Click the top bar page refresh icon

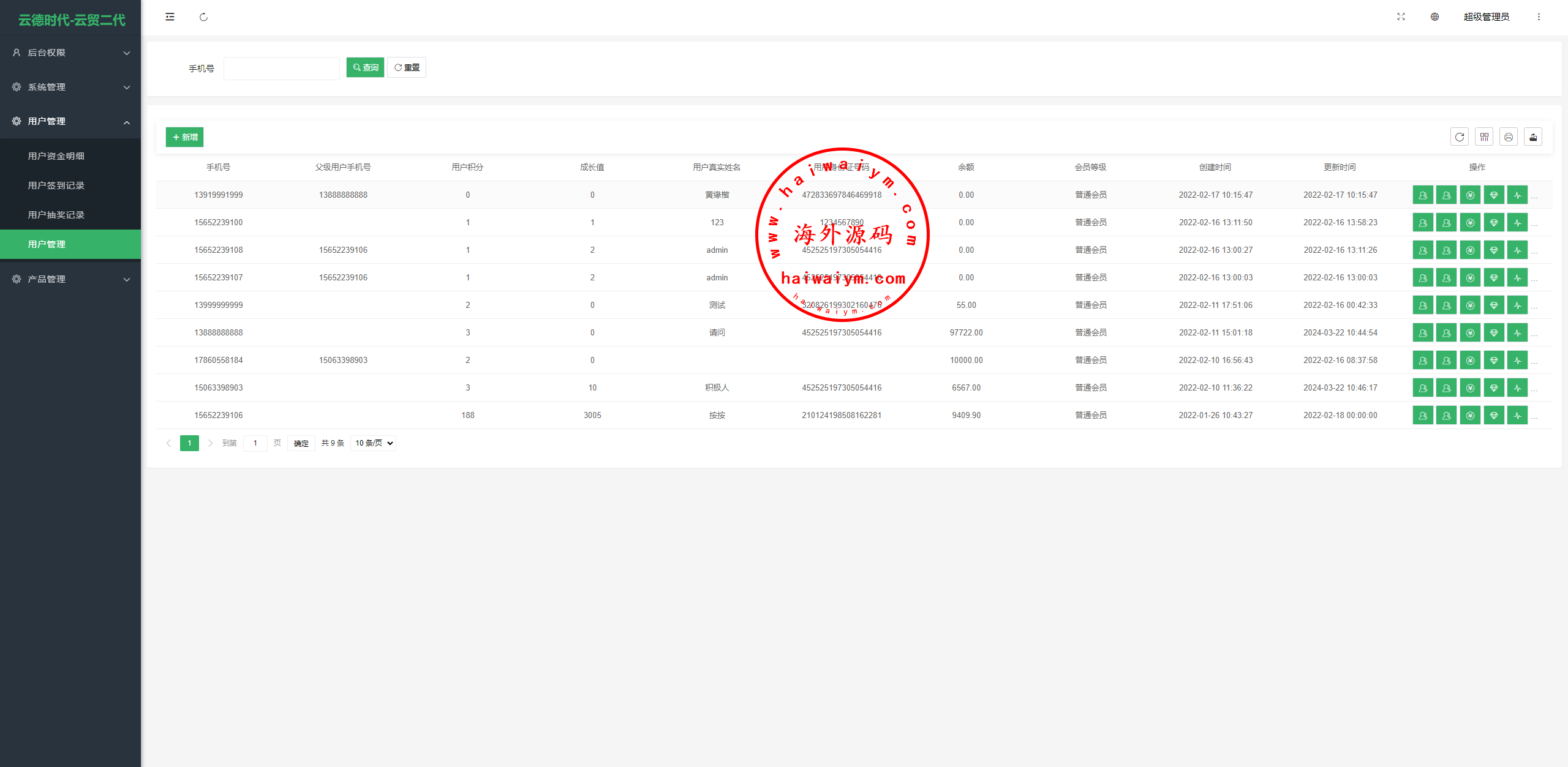203,17
